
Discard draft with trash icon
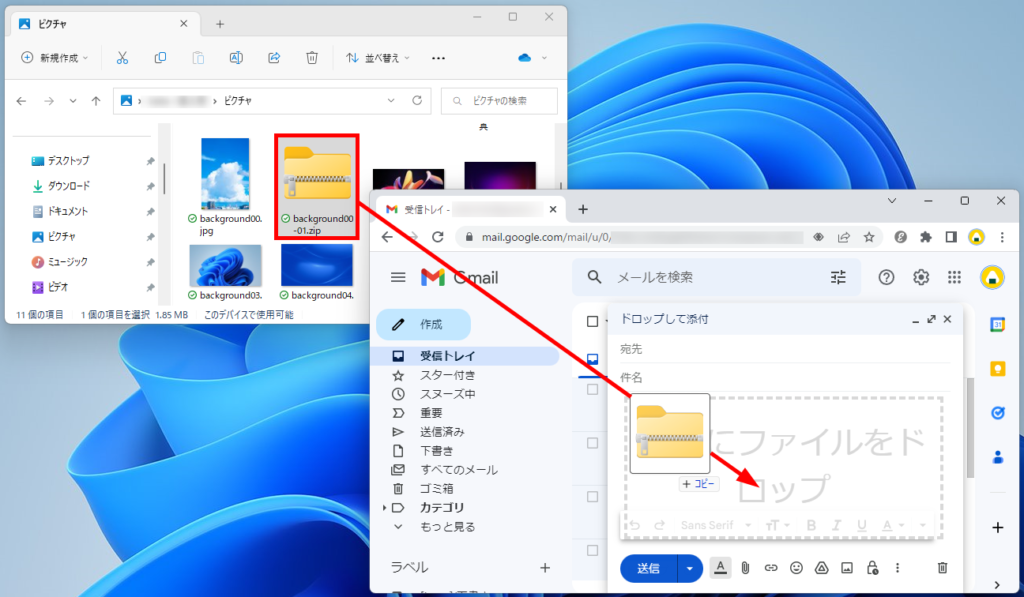[942, 568]
